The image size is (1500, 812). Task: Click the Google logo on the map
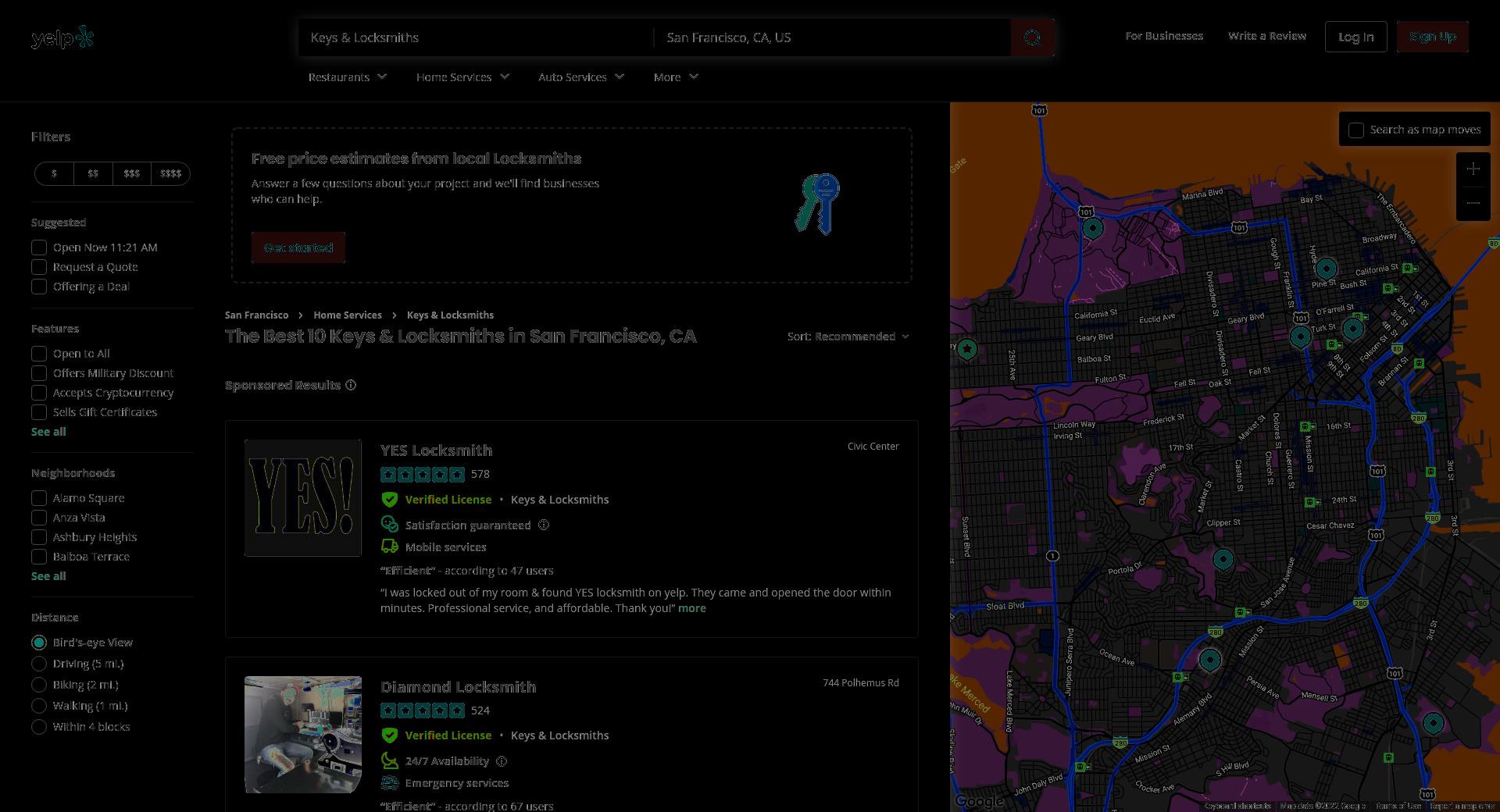click(979, 802)
